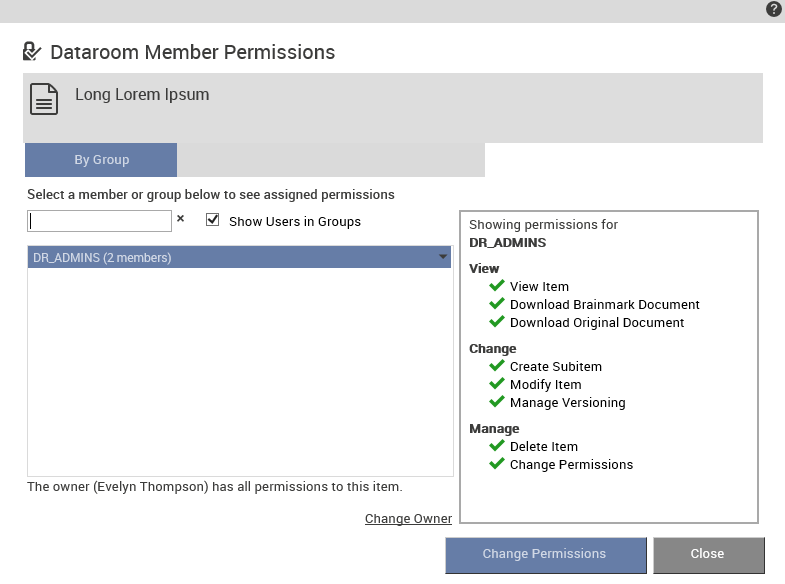Viewport: 785px width, 584px height.
Task: Click the checkmark next to Download Brainmark Document
Action: (497, 304)
